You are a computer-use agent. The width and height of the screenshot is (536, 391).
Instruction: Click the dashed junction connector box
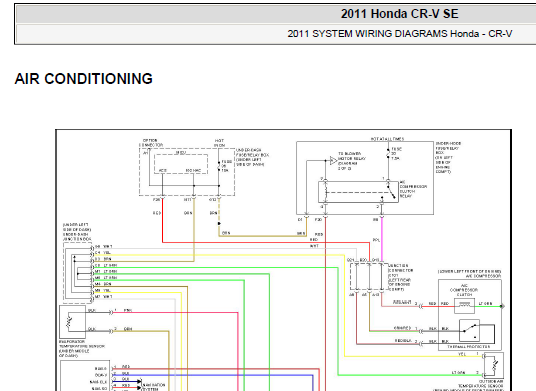coord(369,277)
